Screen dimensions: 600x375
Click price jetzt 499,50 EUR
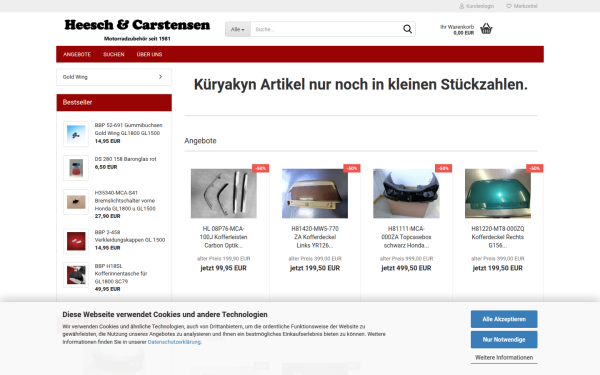[x=406, y=268]
